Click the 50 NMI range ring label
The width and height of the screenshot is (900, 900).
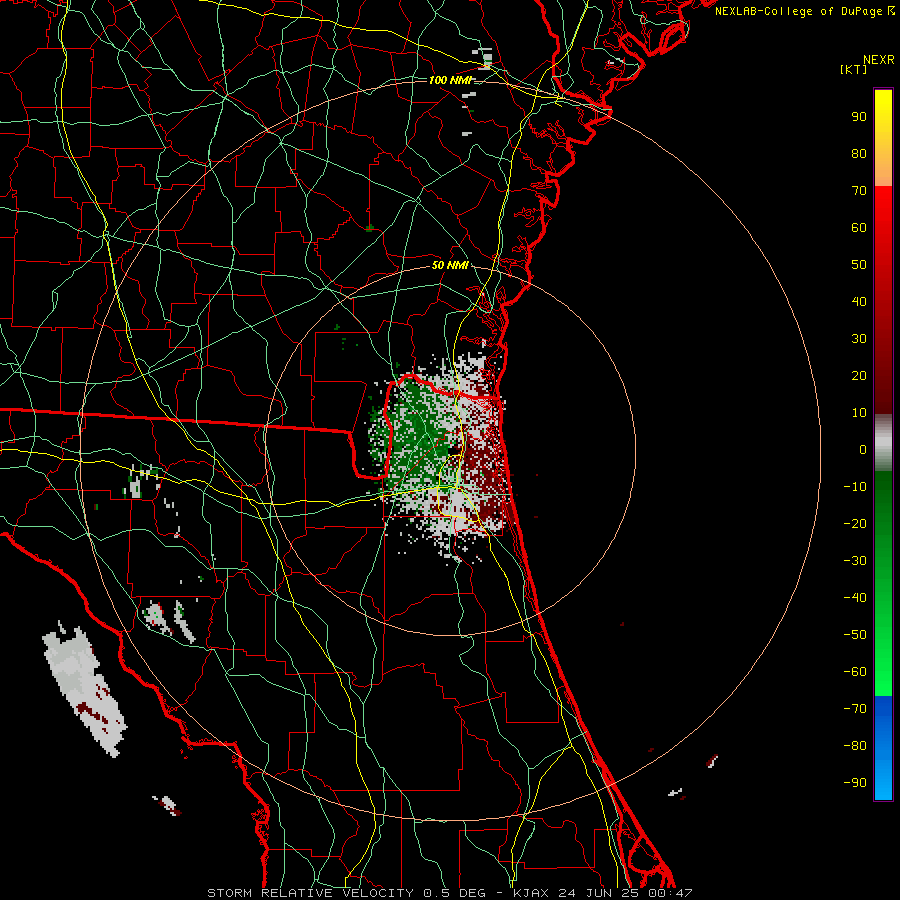tap(450, 265)
